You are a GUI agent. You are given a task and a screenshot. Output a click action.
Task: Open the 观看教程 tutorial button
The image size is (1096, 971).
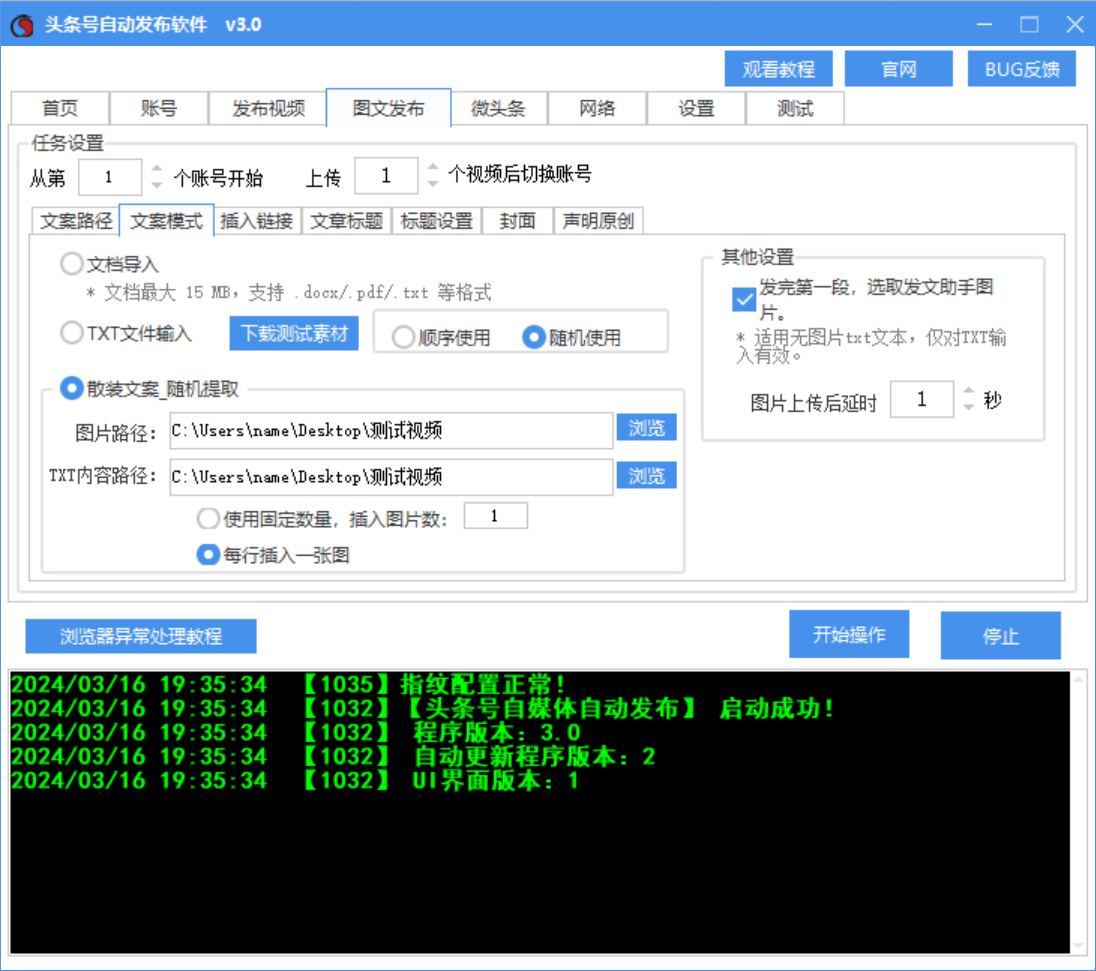[x=778, y=69]
